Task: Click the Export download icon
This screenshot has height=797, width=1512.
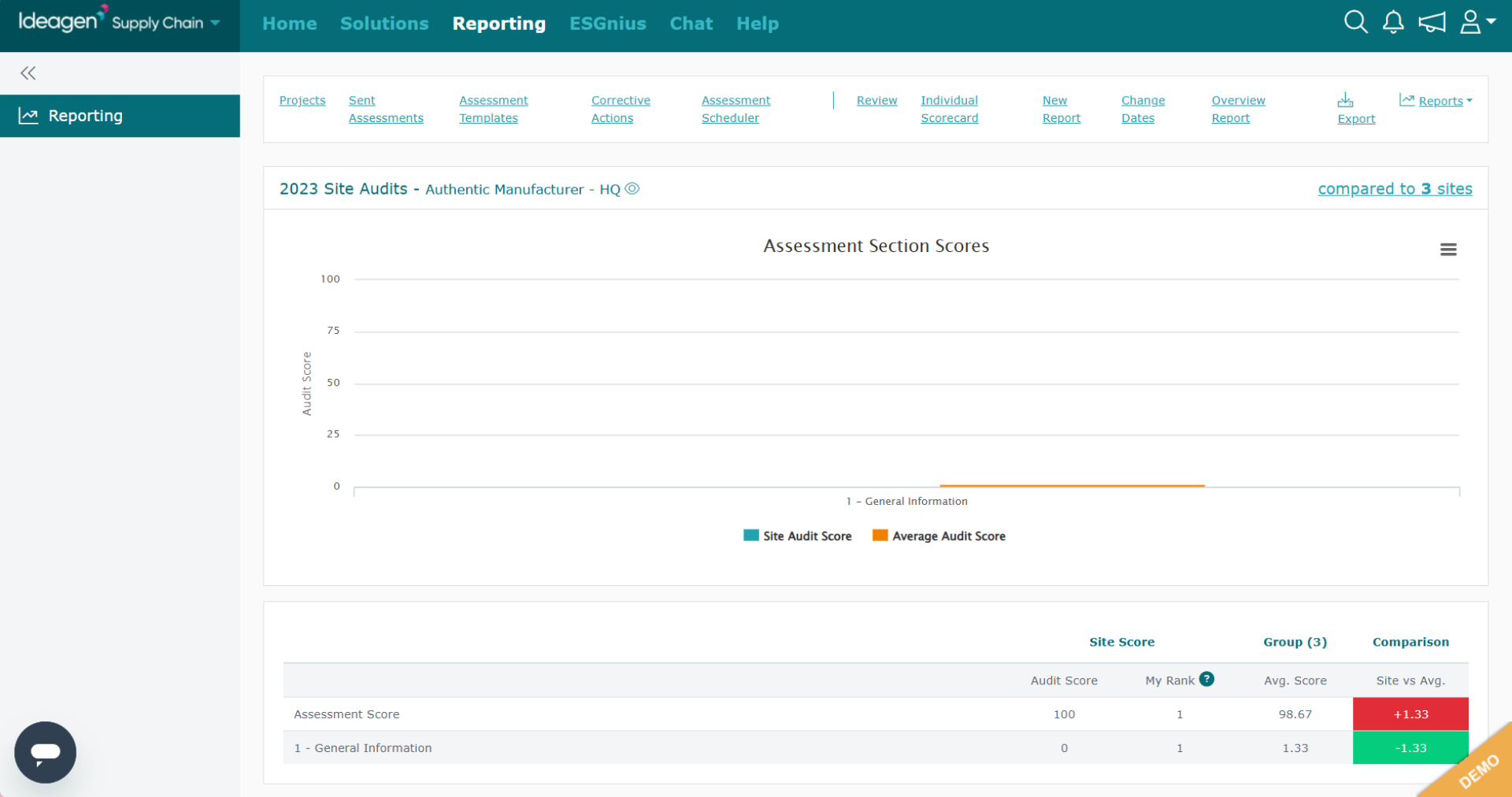Action: tap(1355, 109)
